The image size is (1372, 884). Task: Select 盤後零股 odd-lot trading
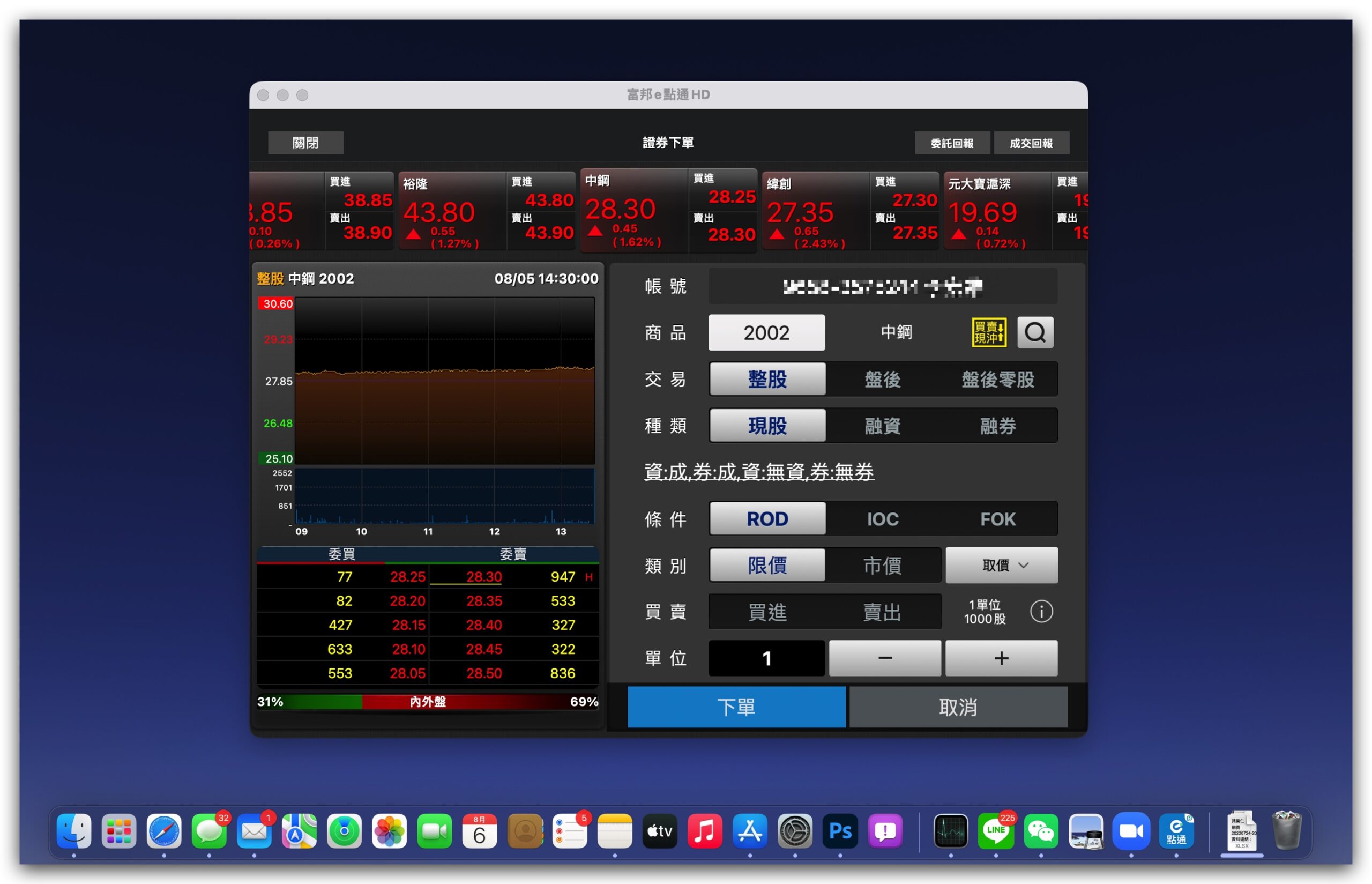pos(998,379)
